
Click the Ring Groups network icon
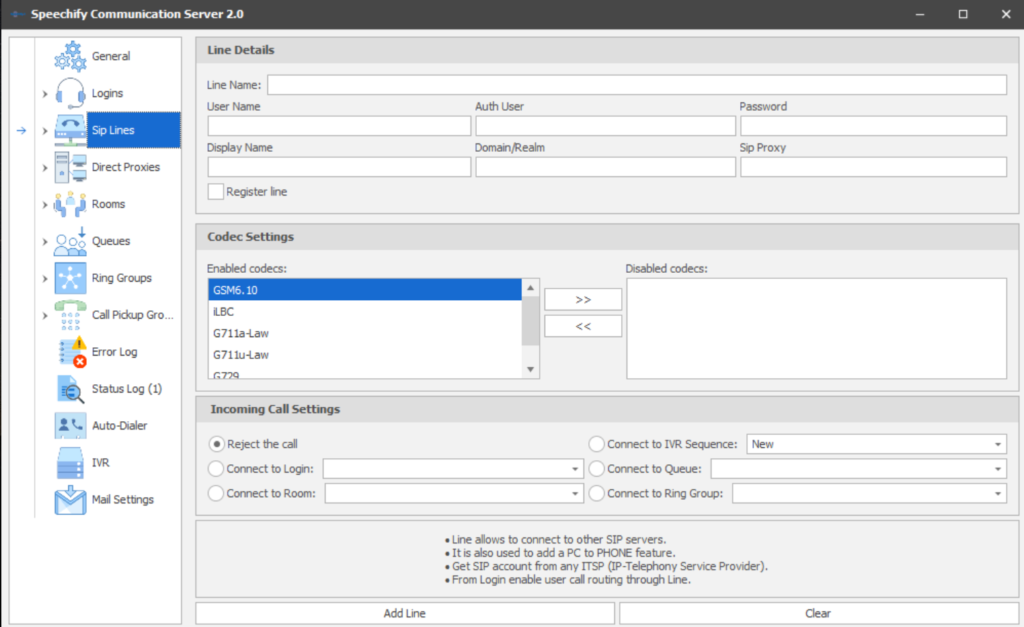[70, 278]
